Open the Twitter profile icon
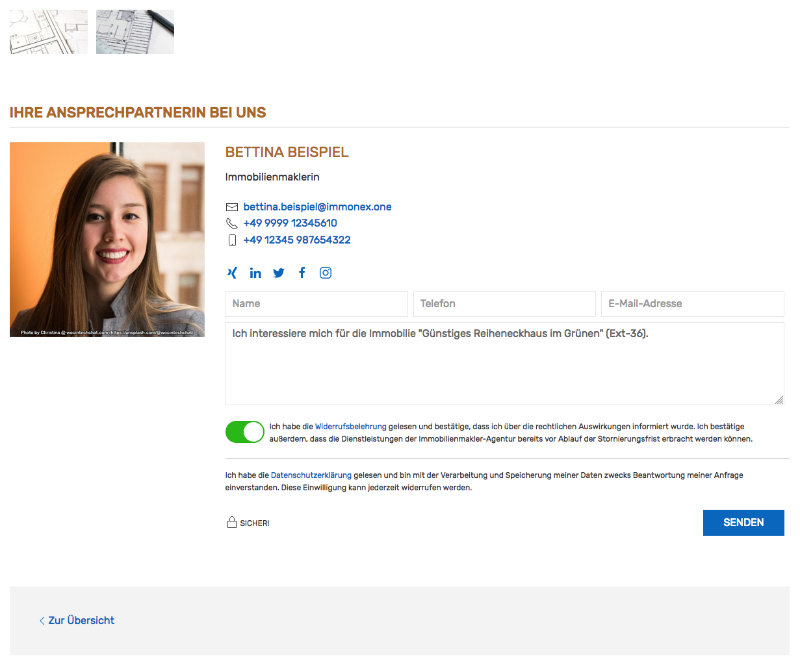The image size is (800, 665). tap(279, 273)
